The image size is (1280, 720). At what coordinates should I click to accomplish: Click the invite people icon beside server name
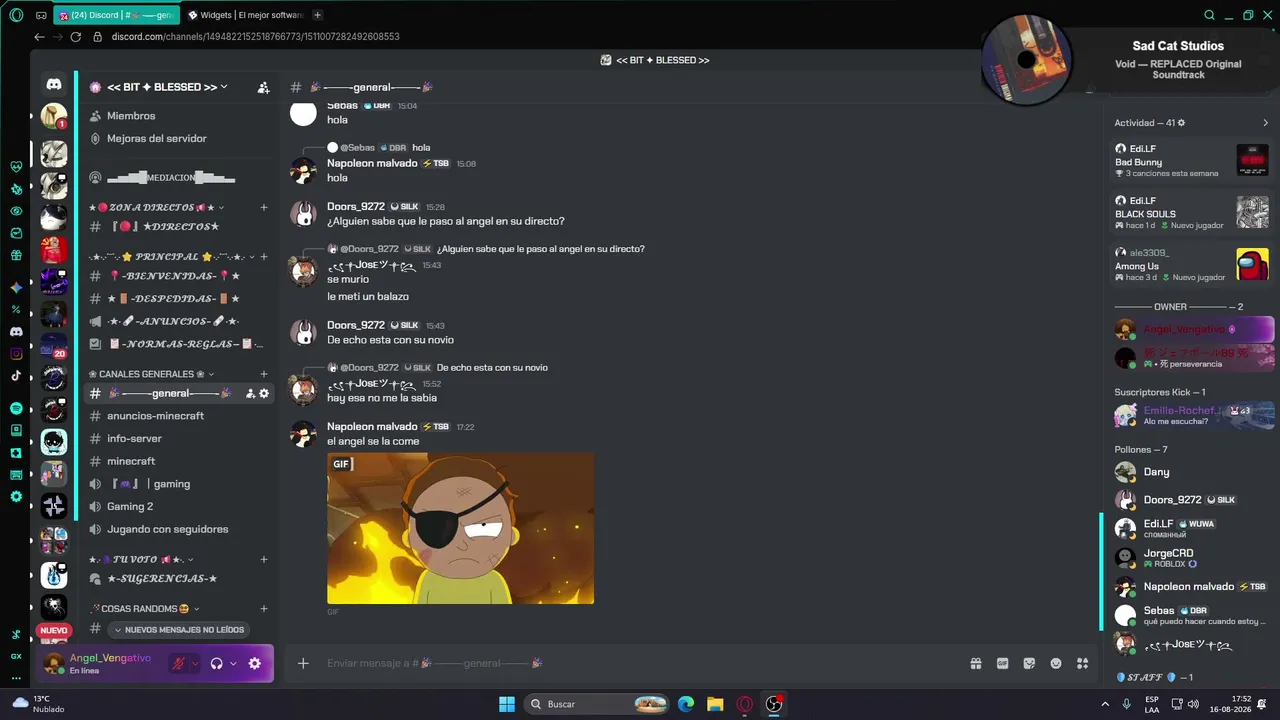(x=263, y=87)
